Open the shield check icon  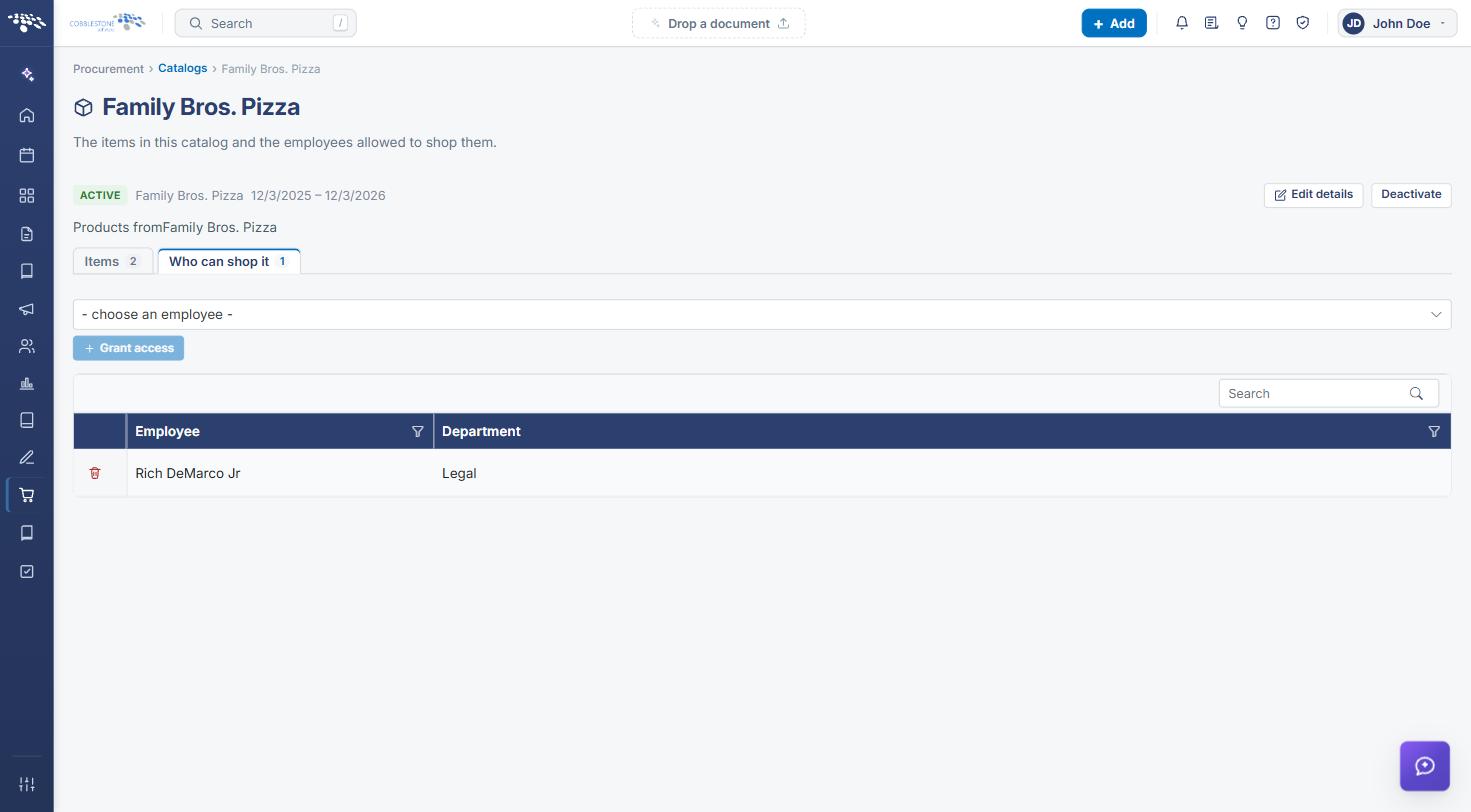(x=1302, y=23)
